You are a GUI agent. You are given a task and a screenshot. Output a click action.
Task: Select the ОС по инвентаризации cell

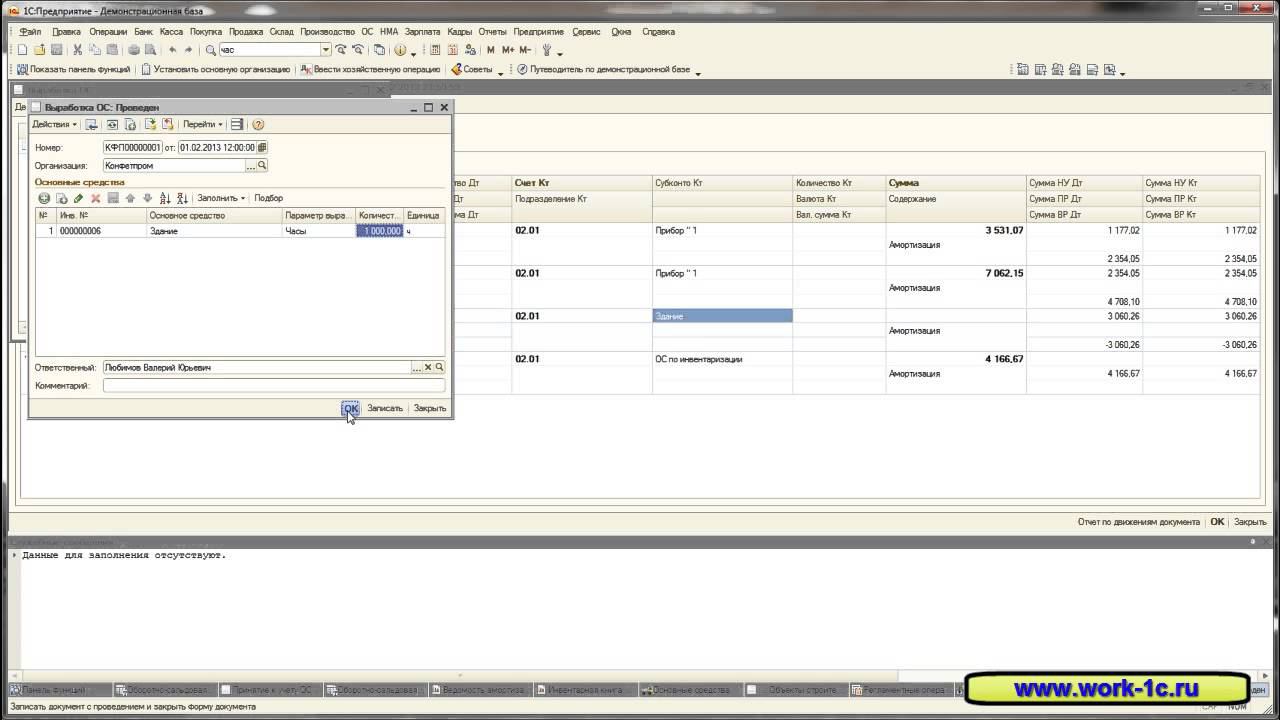tap(722, 359)
